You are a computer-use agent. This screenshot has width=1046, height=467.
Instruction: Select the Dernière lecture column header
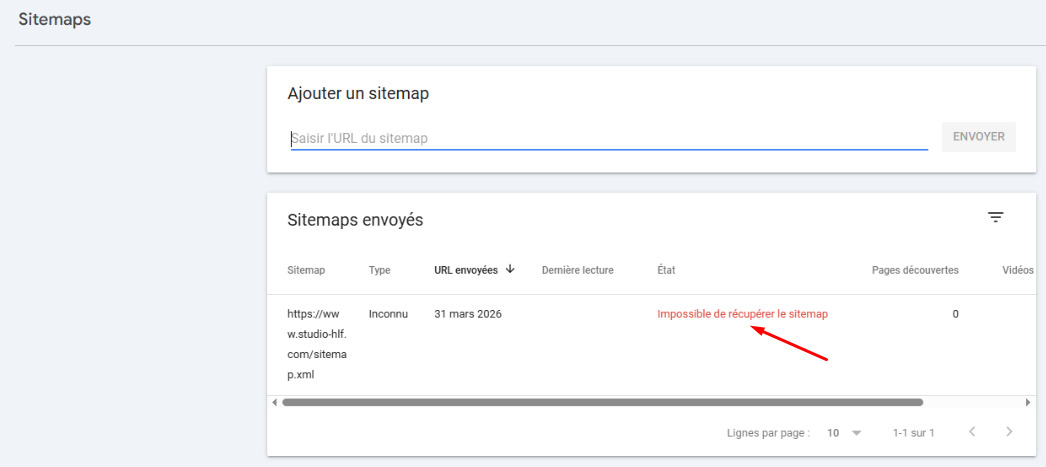[x=577, y=270]
